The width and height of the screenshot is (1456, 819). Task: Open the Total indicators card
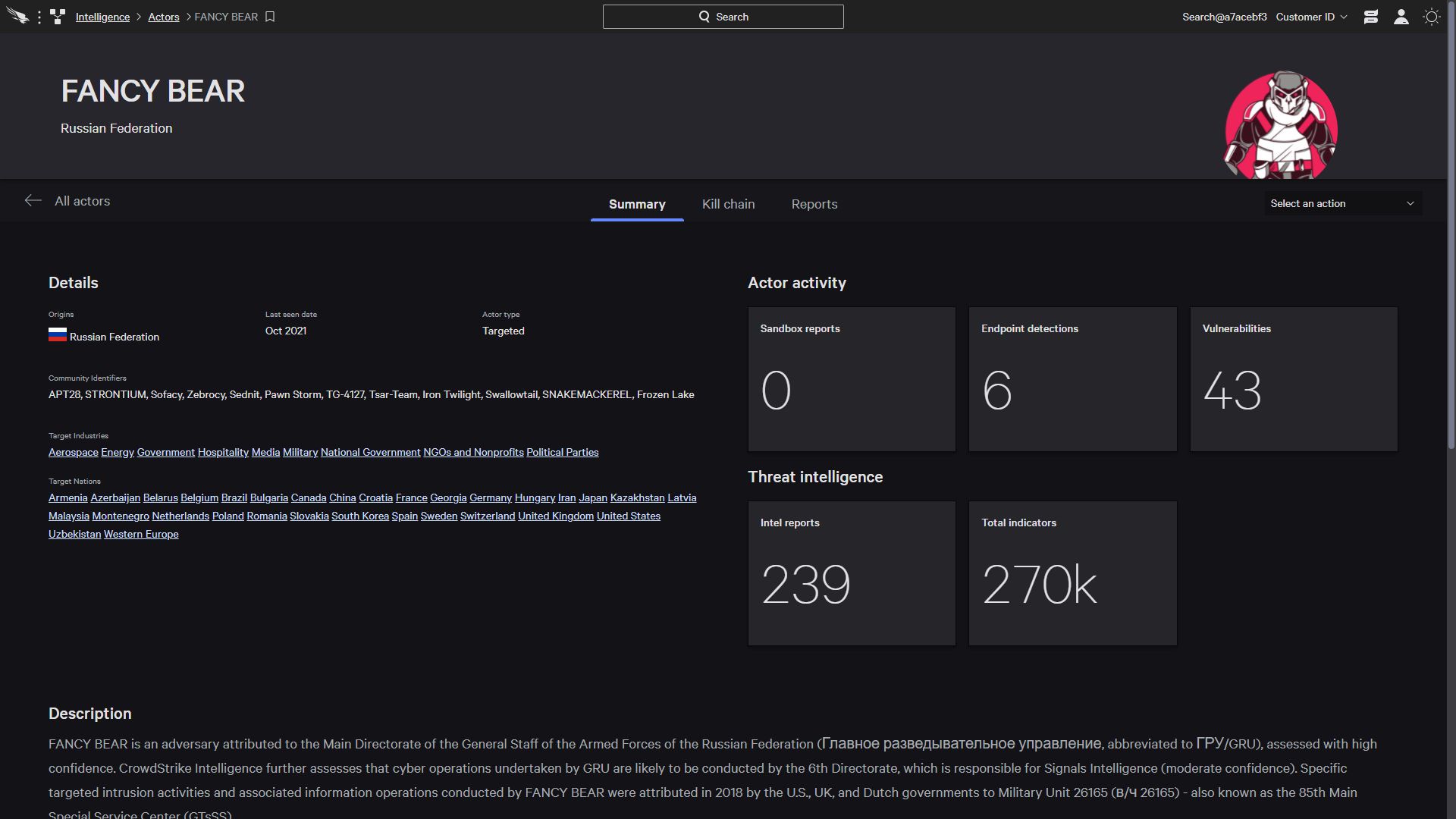[1072, 573]
